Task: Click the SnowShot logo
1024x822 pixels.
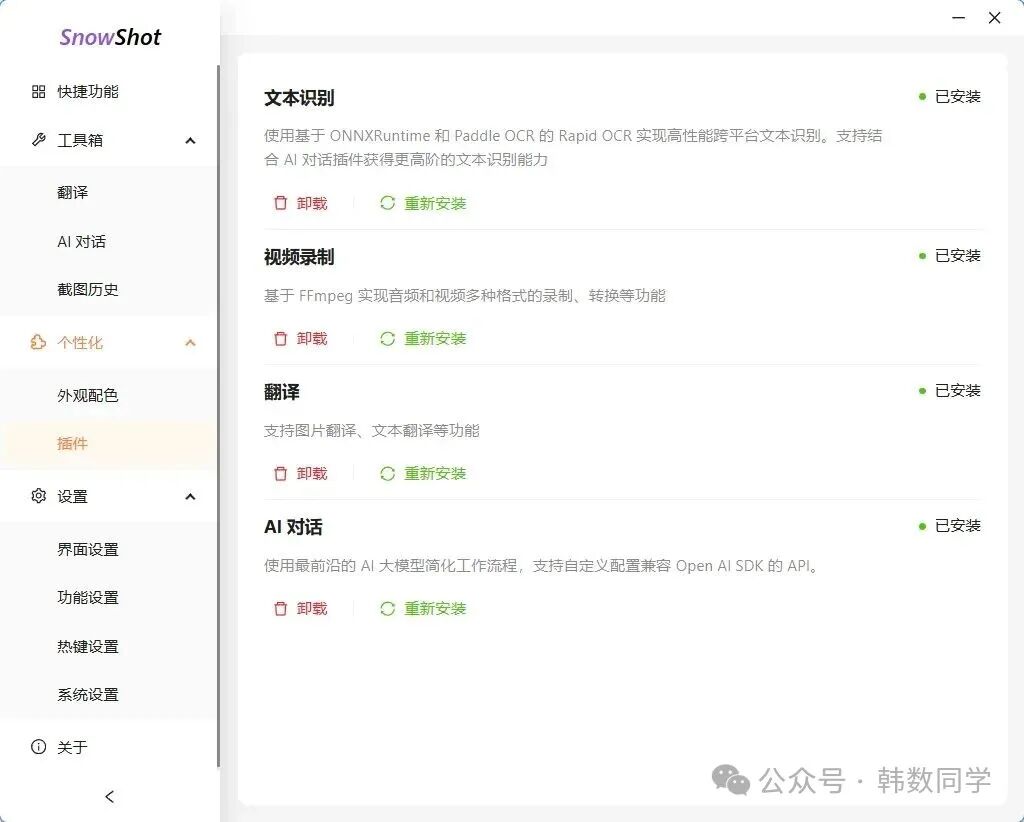Action: tap(110, 37)
